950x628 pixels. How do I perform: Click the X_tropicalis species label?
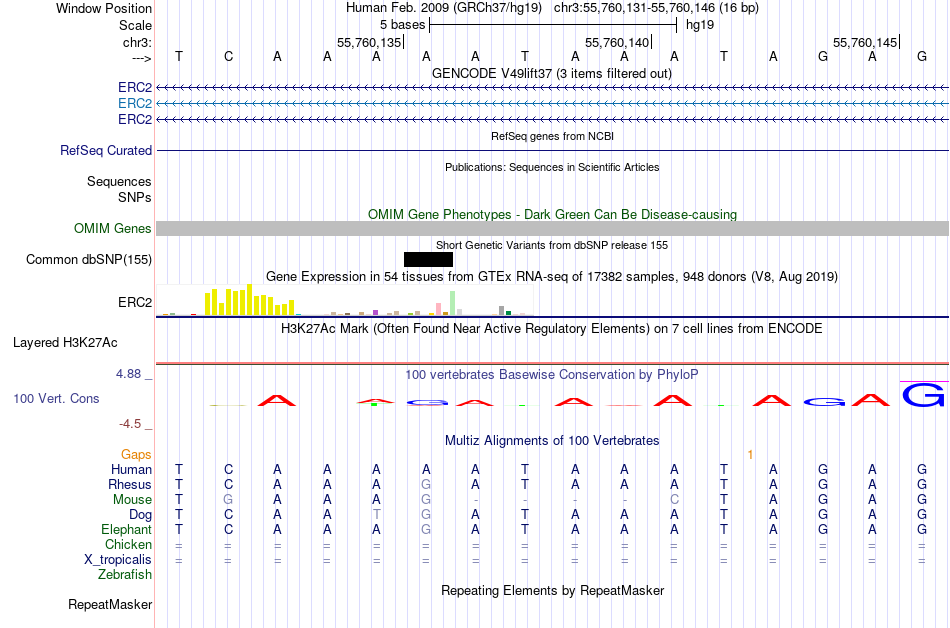(118, 560)
